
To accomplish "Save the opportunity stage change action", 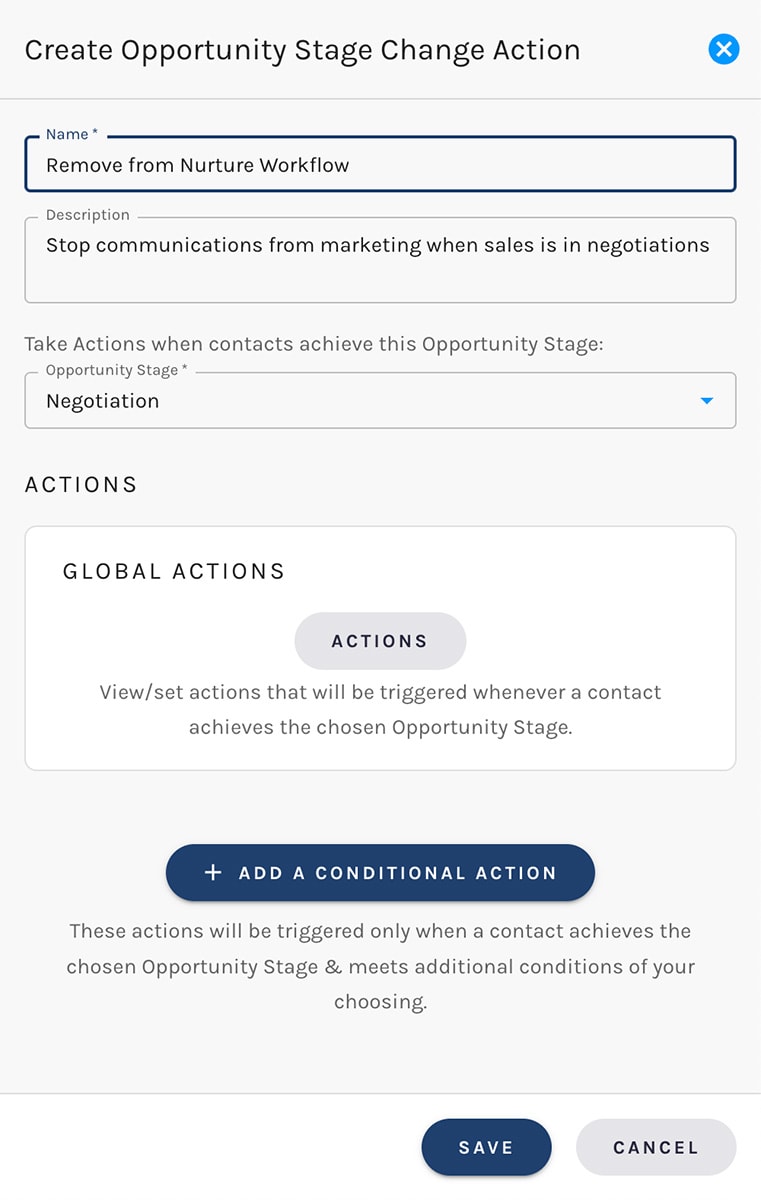I will pos(487,1147).
